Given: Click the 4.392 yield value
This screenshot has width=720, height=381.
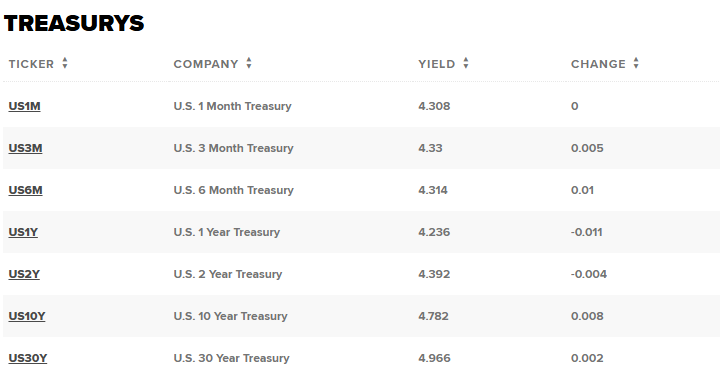Looking at the screenshot, I should (x=434, y=274).
